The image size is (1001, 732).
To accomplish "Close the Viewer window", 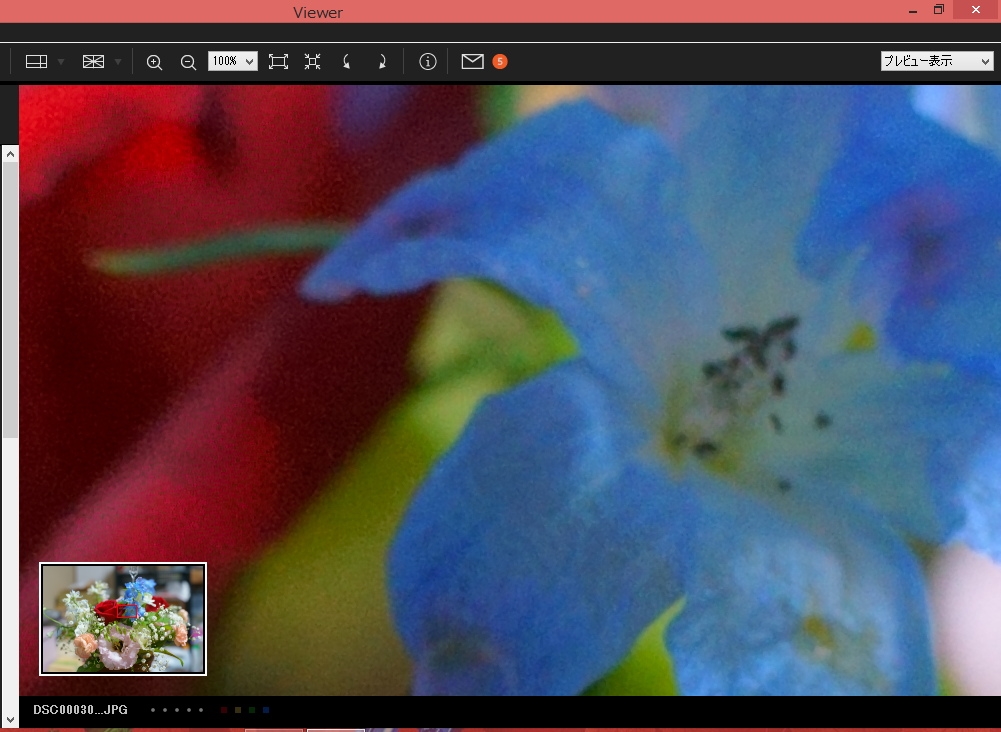I will (x=976, y=10).
